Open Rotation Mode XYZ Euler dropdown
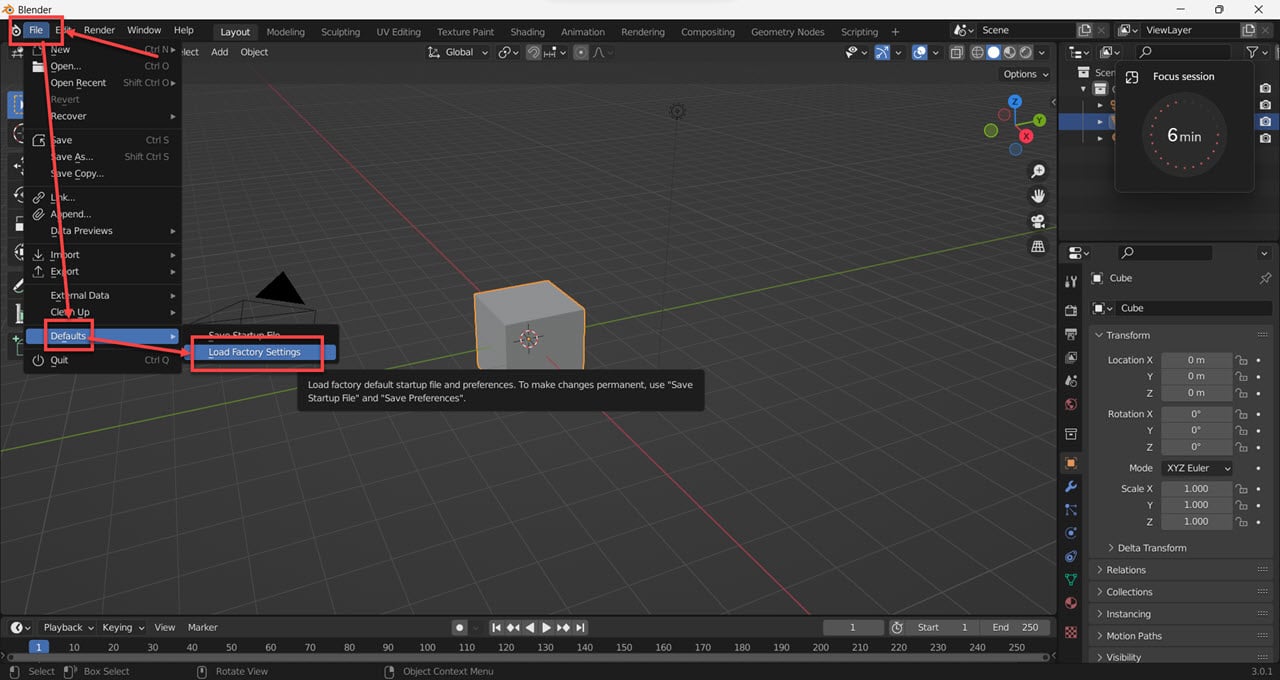1280x680 pixels. coord(1196,468)
